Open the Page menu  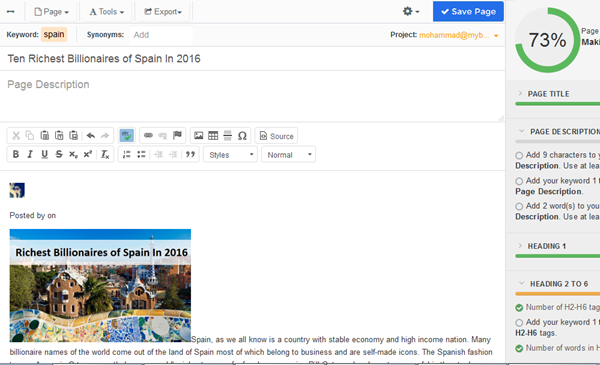(x=52, y=12)
